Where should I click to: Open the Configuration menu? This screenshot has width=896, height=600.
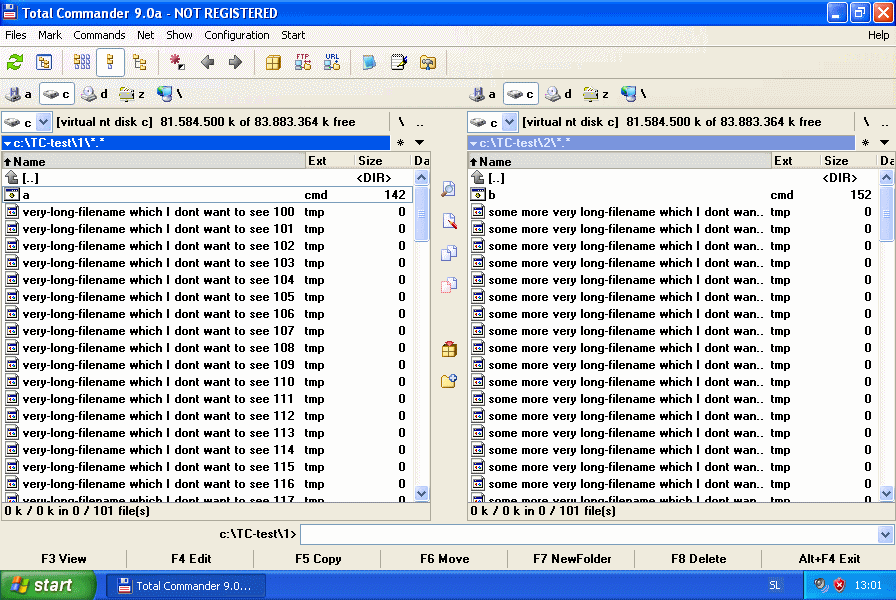[x=237, y=35]
